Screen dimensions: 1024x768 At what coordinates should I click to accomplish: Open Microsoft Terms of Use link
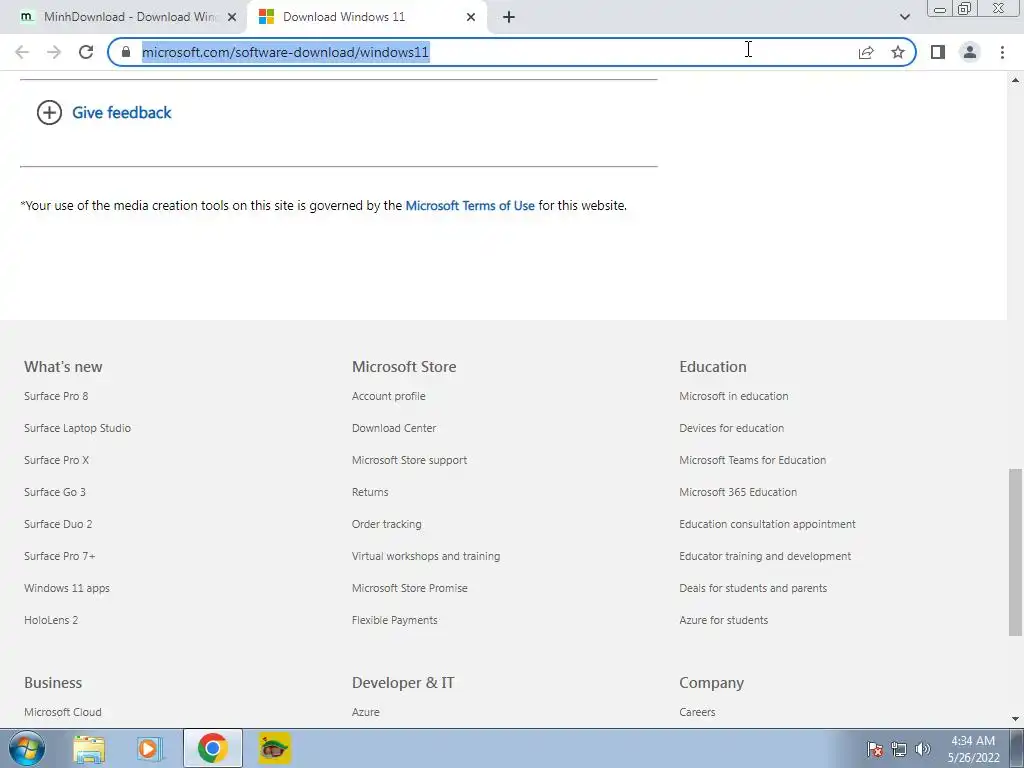point(470,205)
